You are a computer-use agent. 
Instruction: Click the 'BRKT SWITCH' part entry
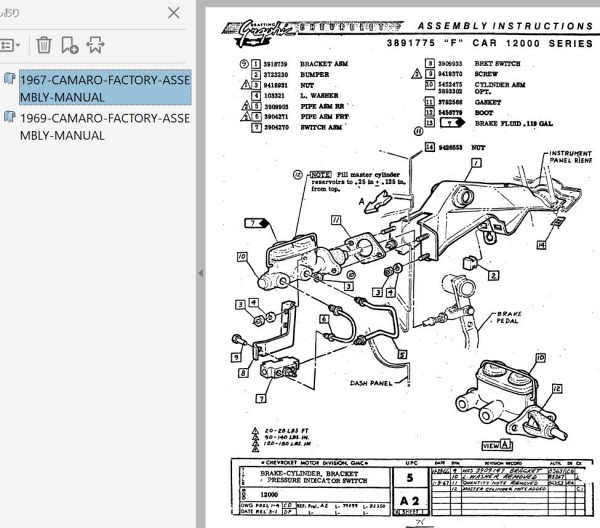pyautogui.click(x=497, y=64)
